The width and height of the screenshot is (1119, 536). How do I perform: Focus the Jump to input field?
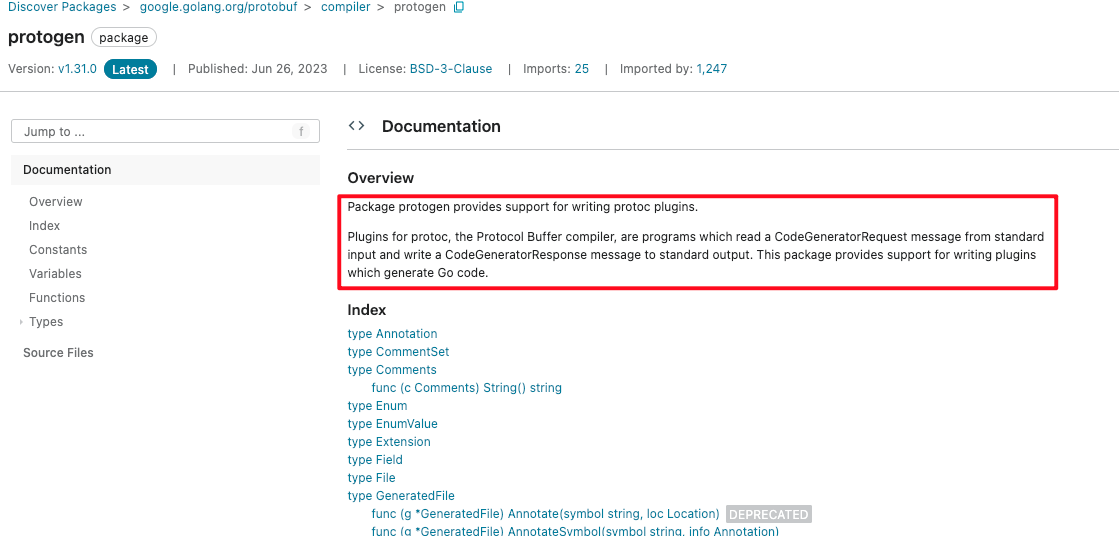tap(166, 131)
